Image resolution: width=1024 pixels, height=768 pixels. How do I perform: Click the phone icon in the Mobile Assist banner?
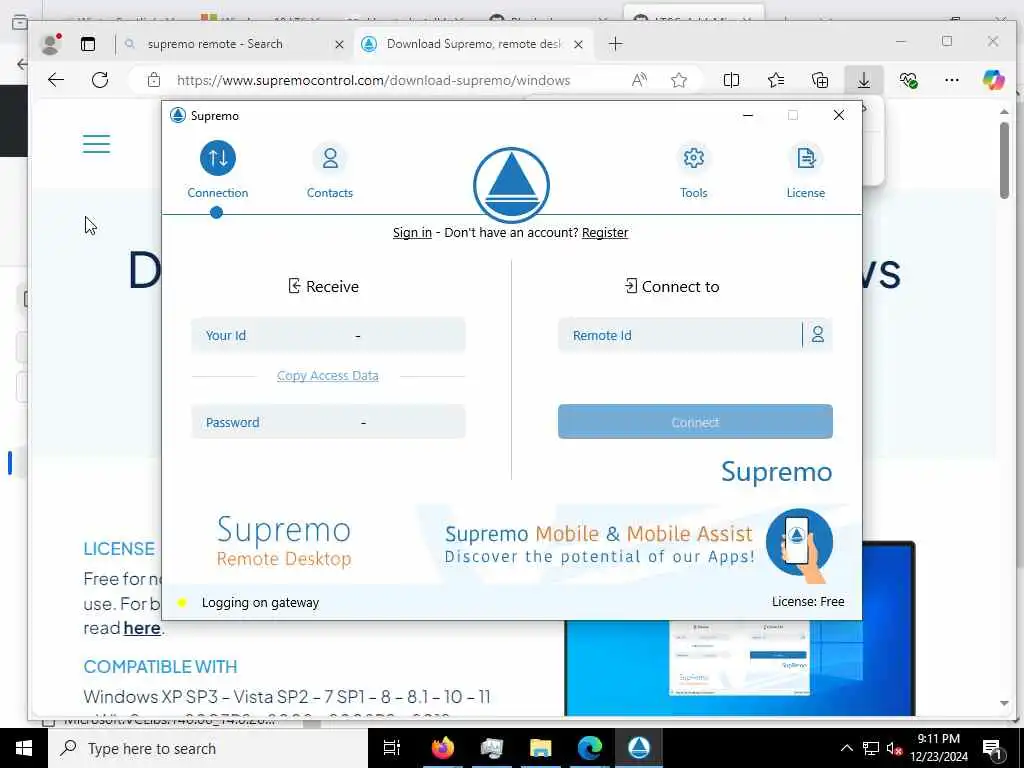(x=799, y=545)
